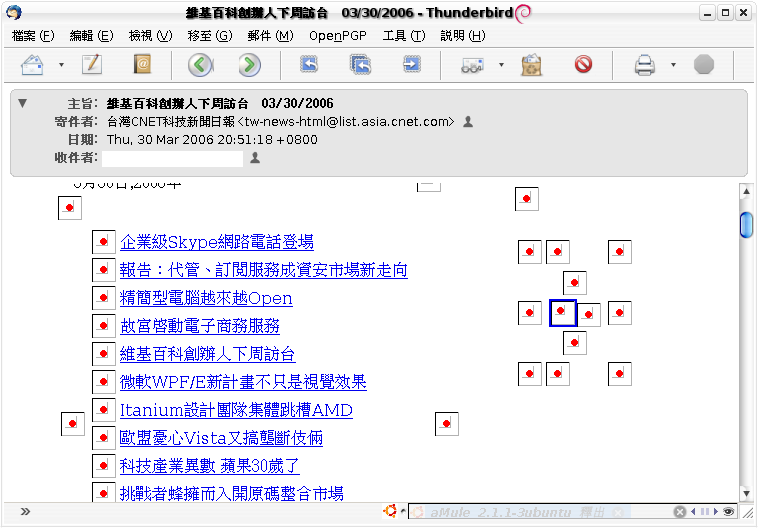
Task: Open link 科技產業異數 蘋果30歲了
Action: click(x=210, y=466)
